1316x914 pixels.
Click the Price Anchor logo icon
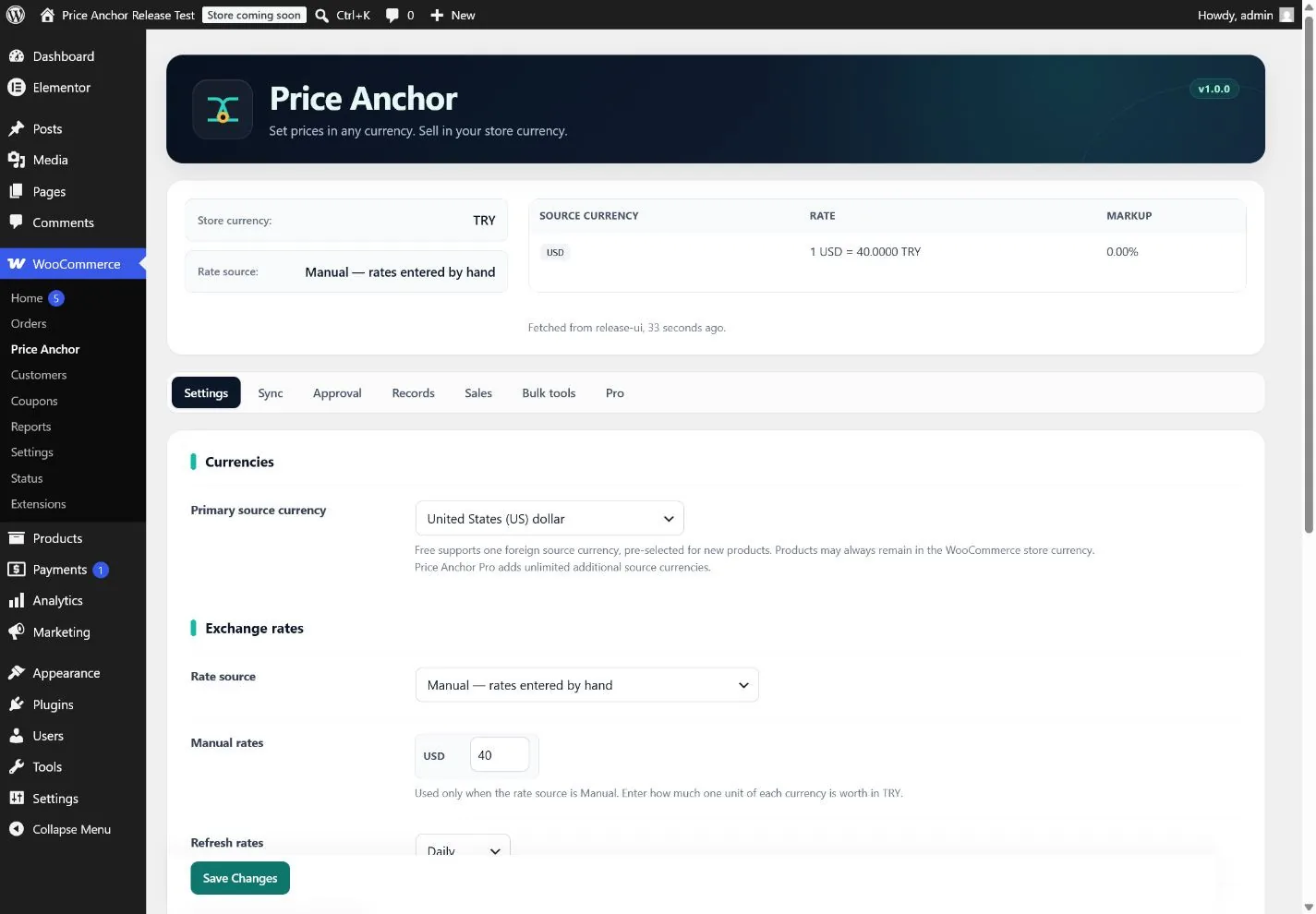(223, 109)
